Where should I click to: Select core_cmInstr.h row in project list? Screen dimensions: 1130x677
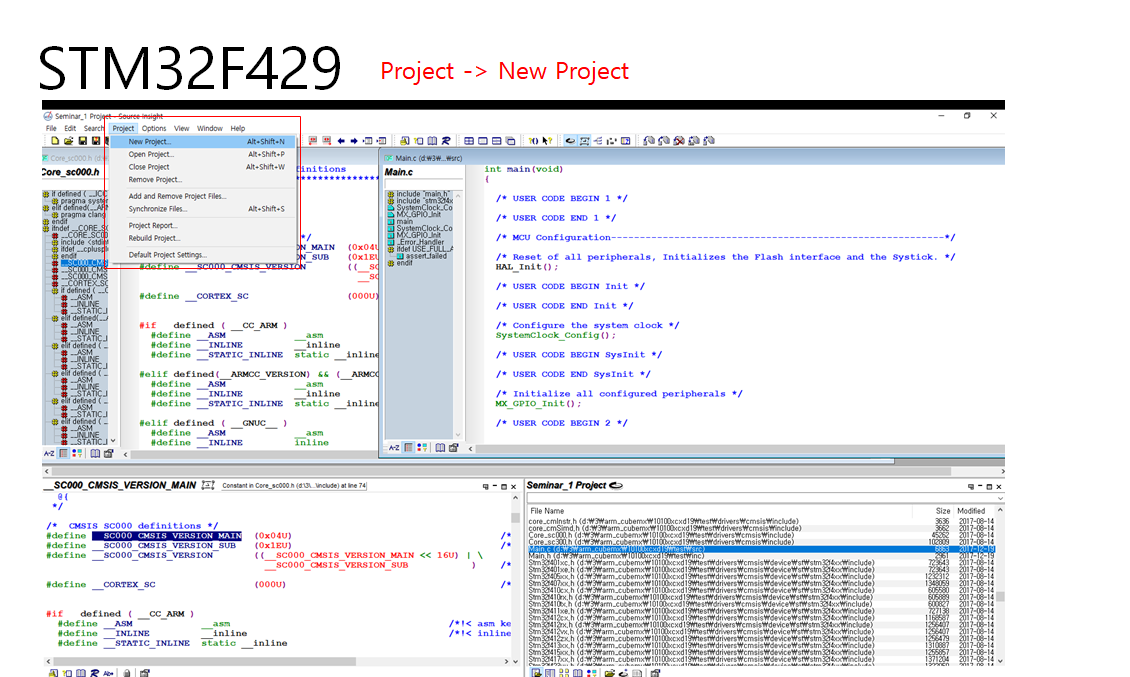pos(761,521)
